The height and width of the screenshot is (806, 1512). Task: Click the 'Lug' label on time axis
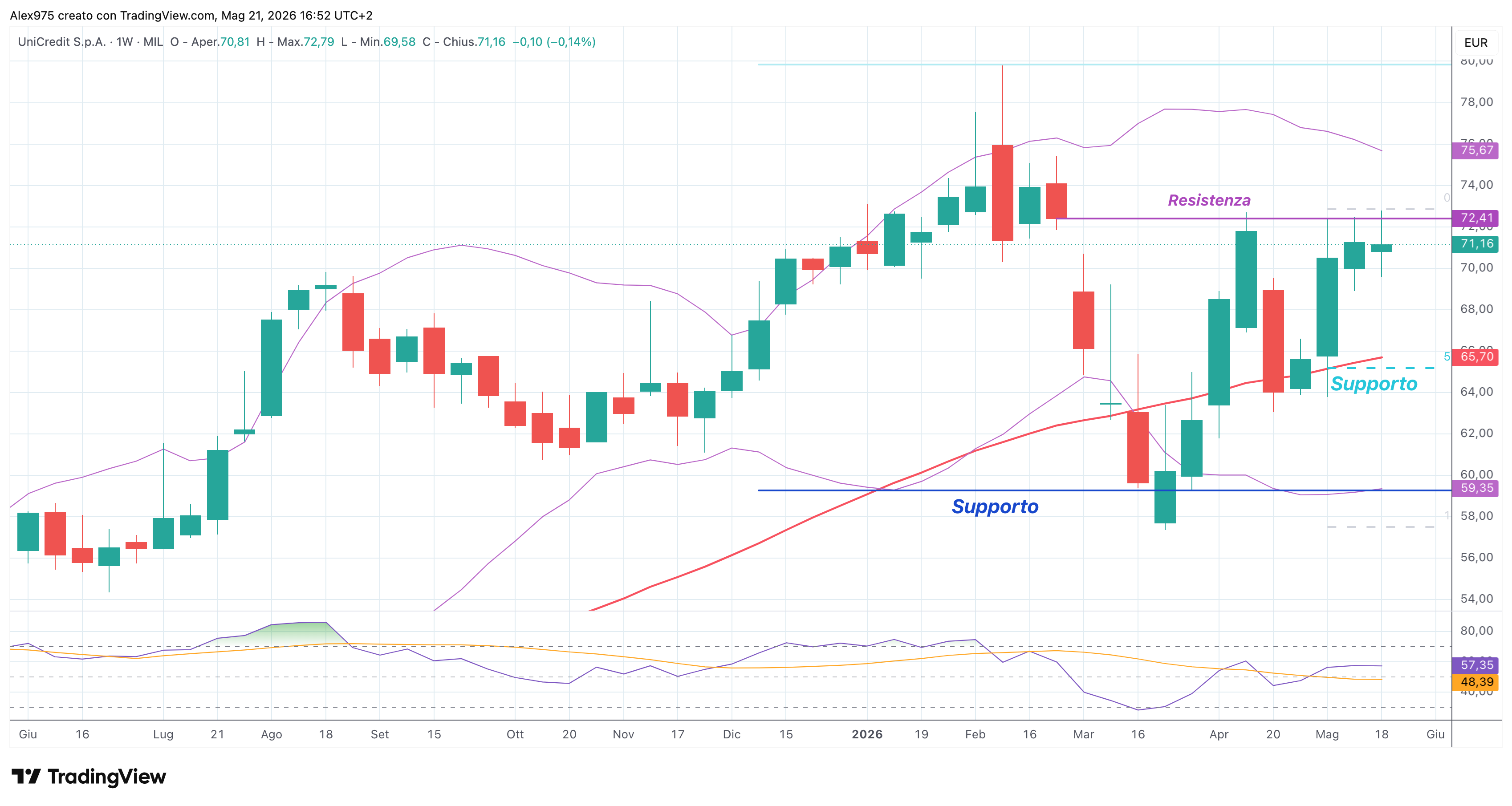[163, 734]
